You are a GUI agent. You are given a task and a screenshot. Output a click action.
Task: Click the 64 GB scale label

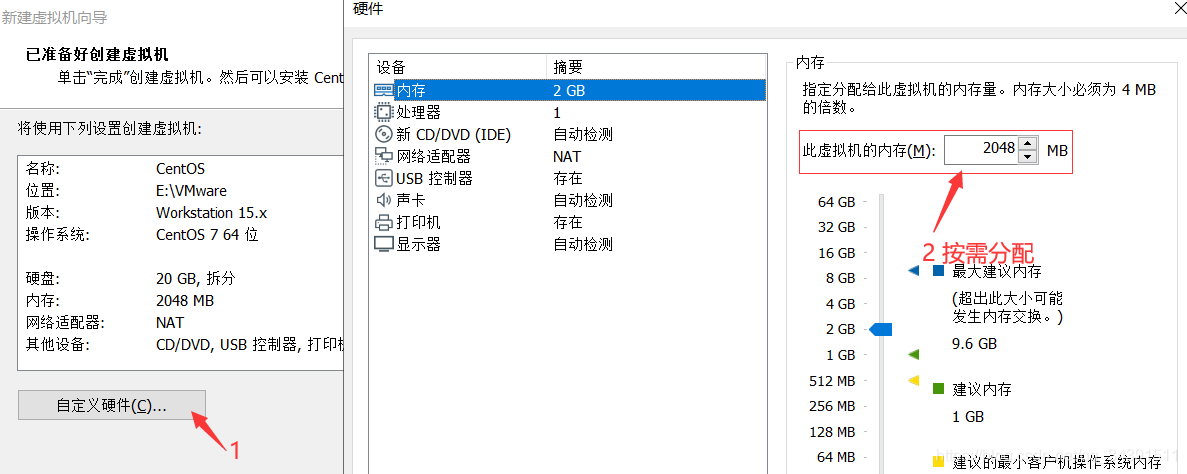pyautogui.click(x=837, y=202)
